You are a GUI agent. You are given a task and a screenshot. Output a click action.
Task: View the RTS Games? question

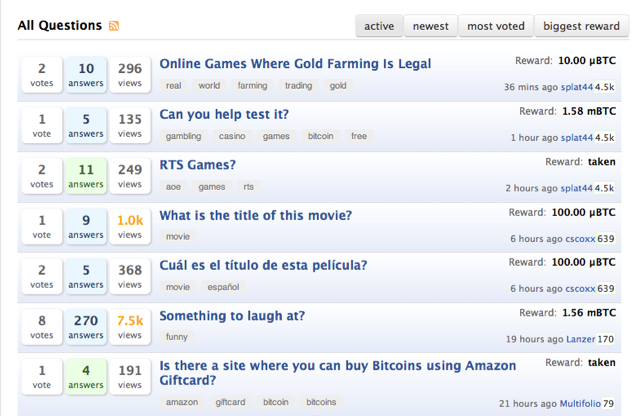click(197, 165)
